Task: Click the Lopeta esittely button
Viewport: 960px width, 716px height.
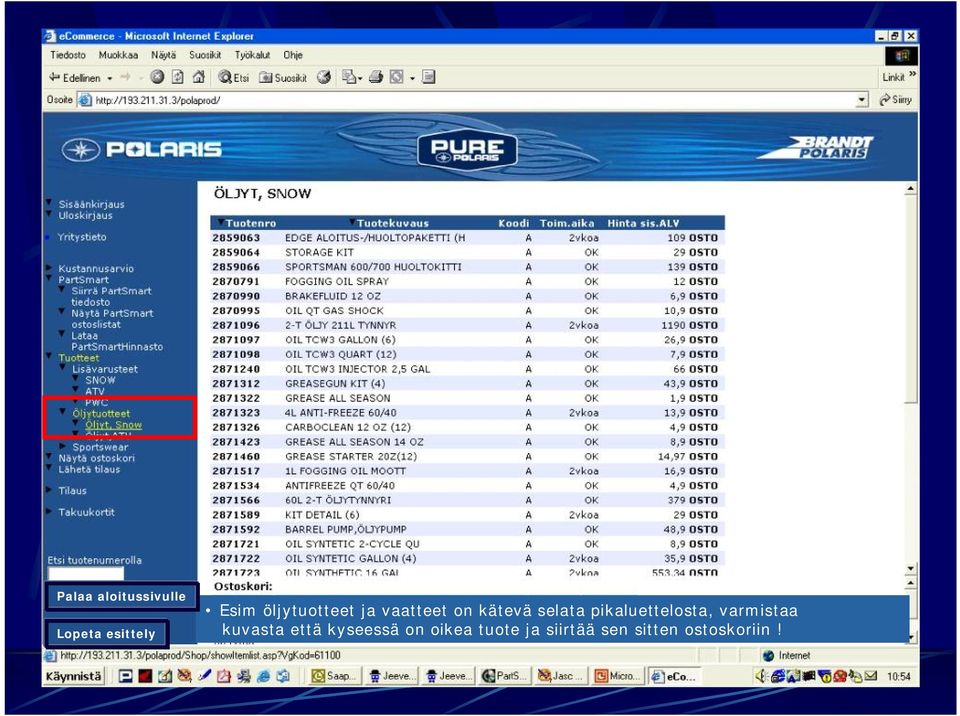Action: point(106,634)
